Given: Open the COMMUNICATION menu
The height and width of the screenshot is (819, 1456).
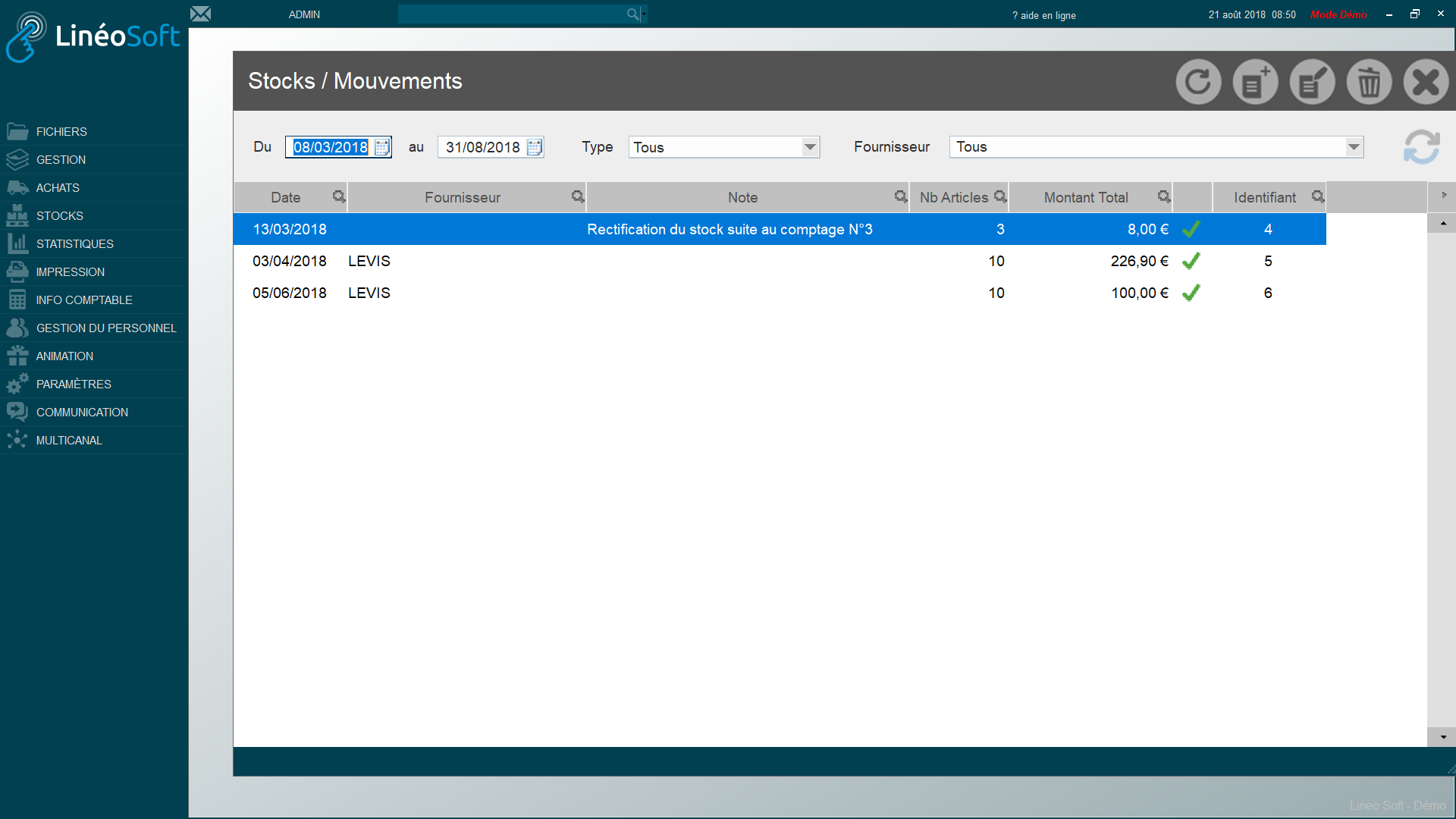Looking at the screenshot, I should pos(94,413).
